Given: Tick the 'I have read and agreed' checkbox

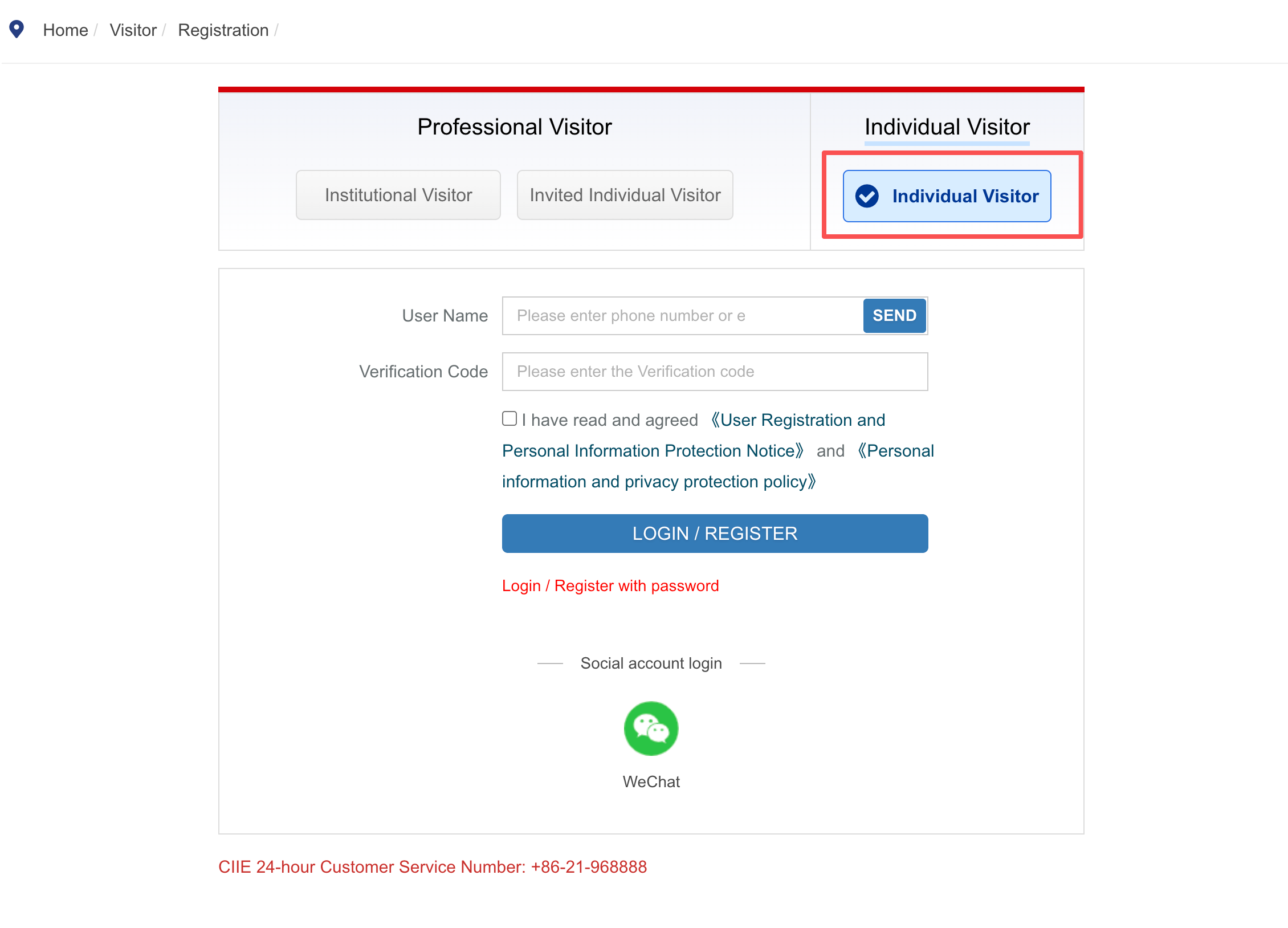Looking at the screenshot, I should (510, 418).
